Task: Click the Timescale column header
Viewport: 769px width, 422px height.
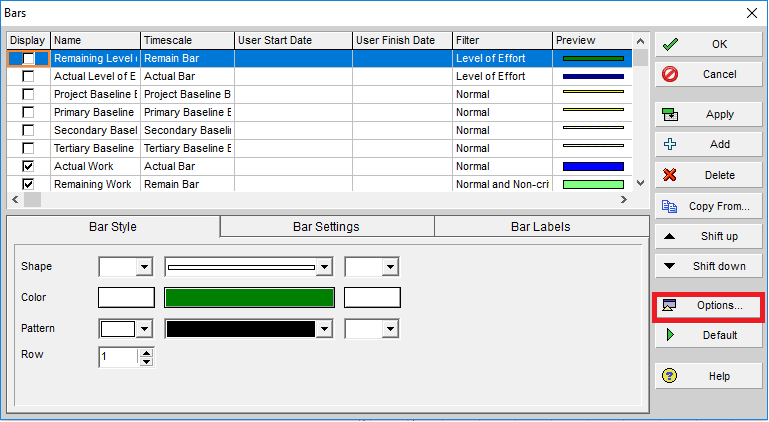Action: tap(187, 40)
